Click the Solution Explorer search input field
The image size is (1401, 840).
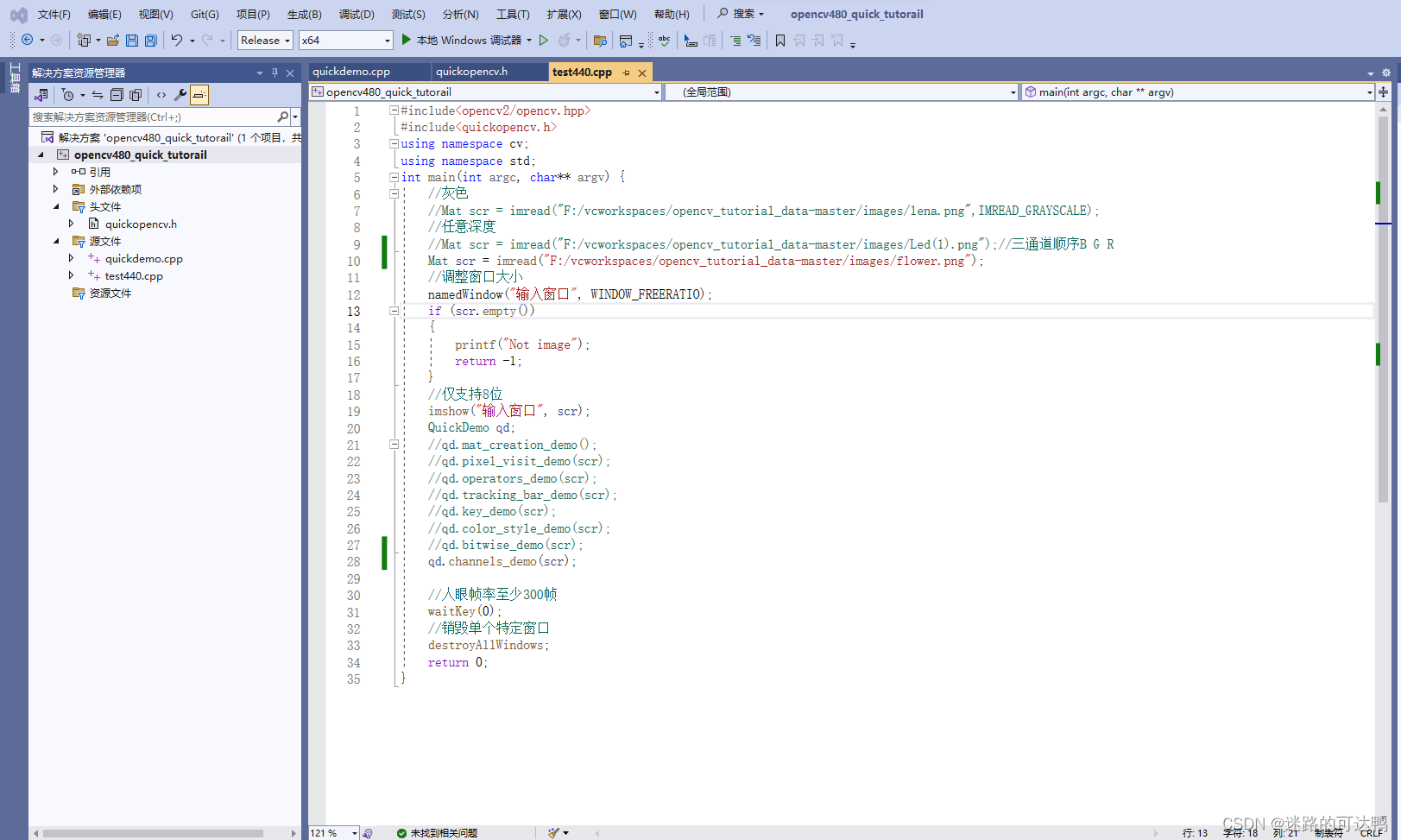[x=152, y=117]
